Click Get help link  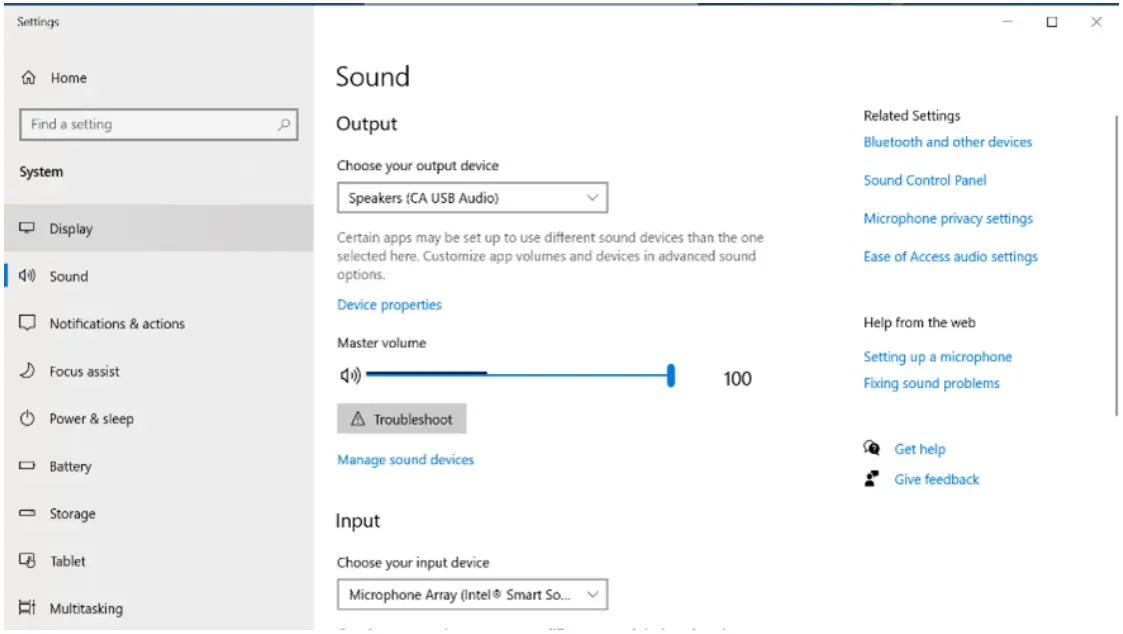click(x=919, y=449)
